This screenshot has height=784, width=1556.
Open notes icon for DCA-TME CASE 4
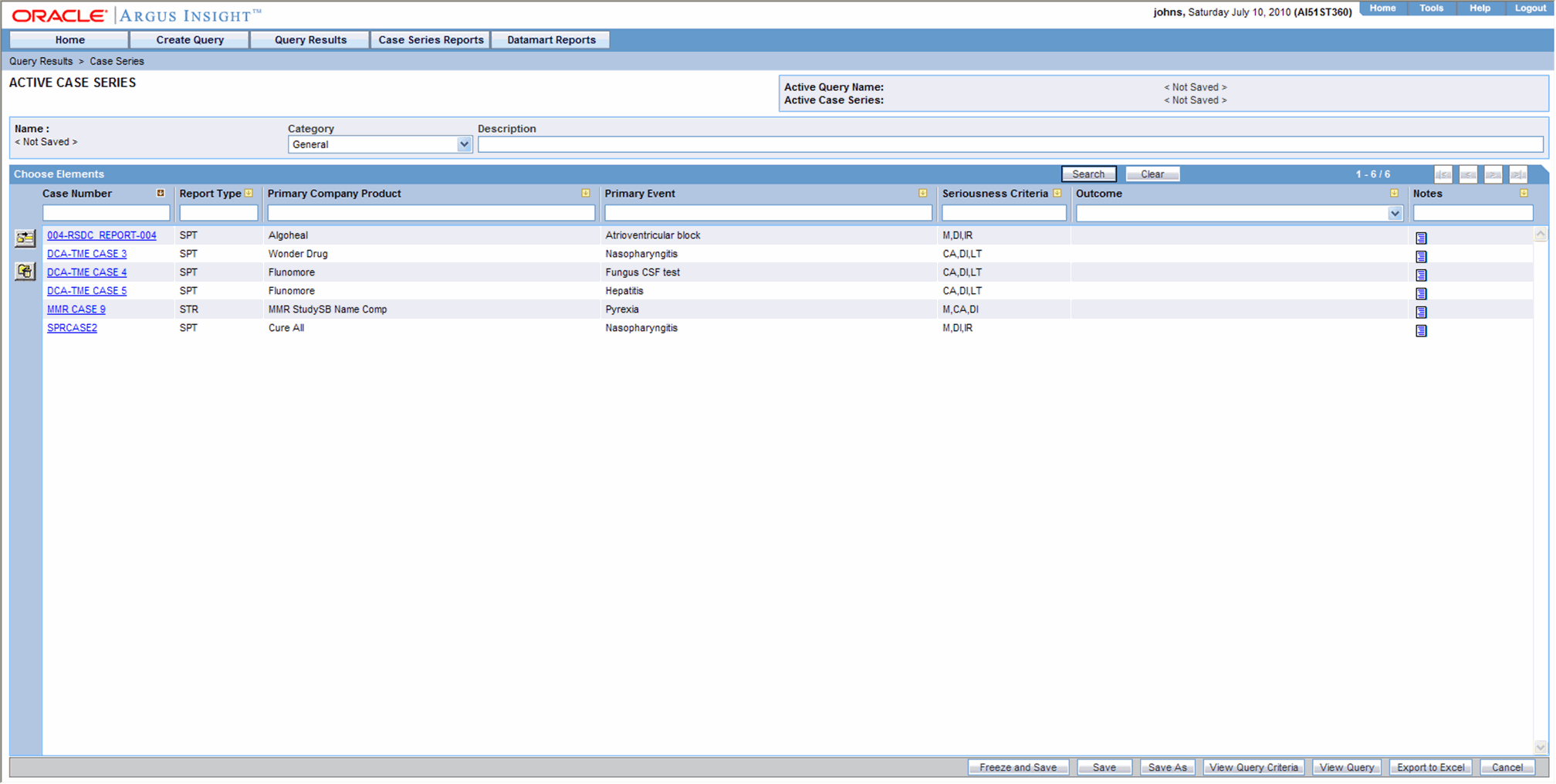[x=1421, y=275]
